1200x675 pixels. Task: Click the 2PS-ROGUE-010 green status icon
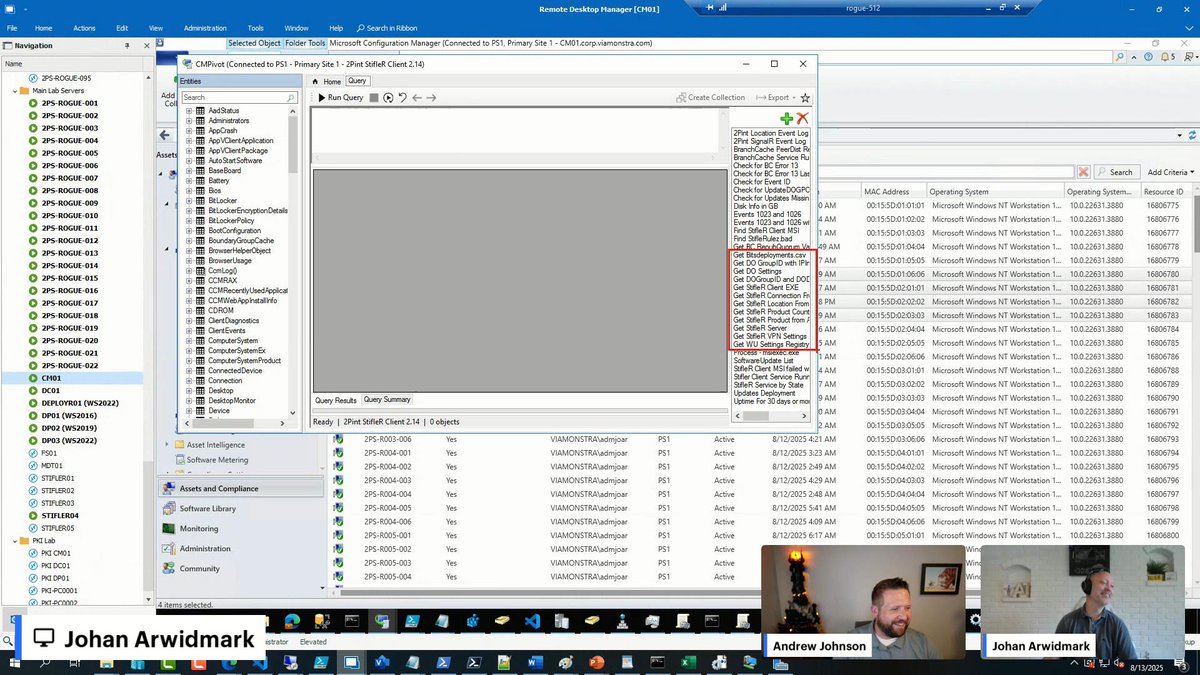click(33, 216)
